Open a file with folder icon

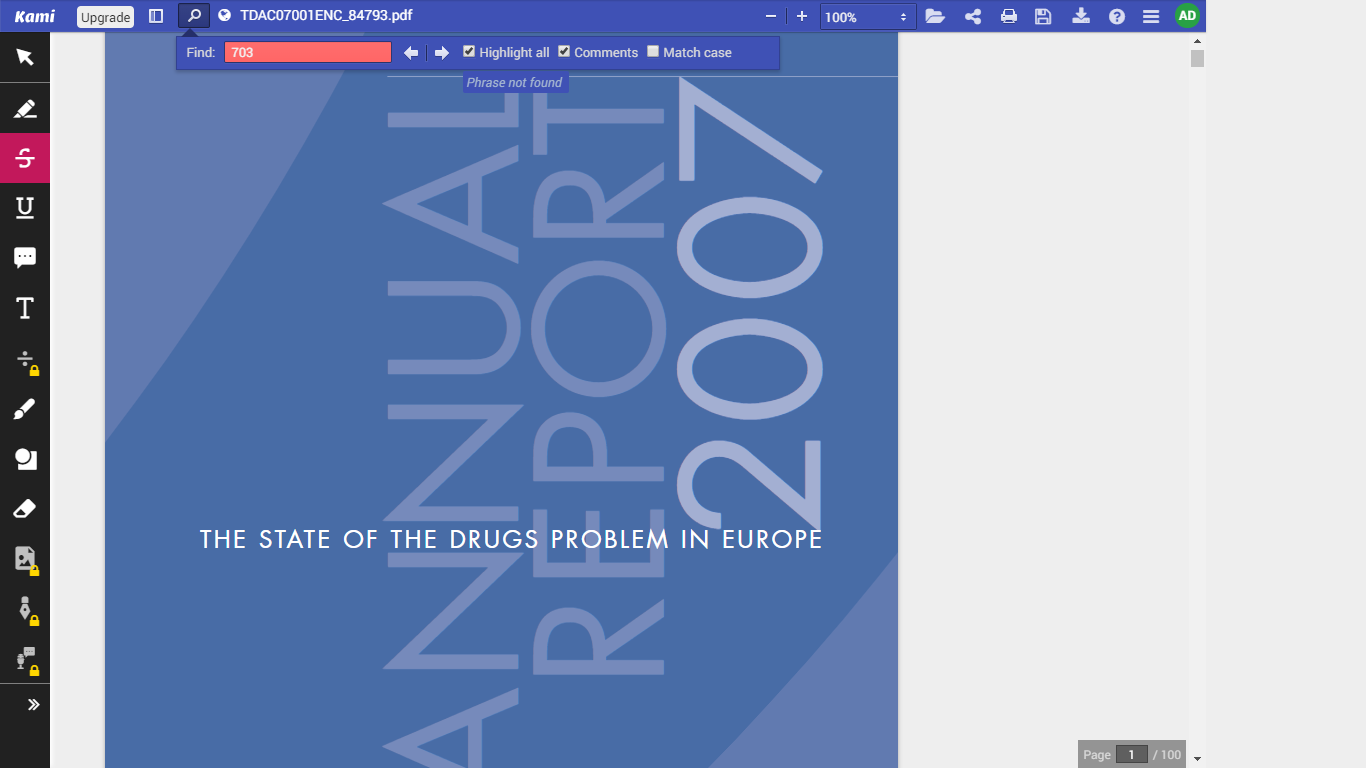point(935,16)
